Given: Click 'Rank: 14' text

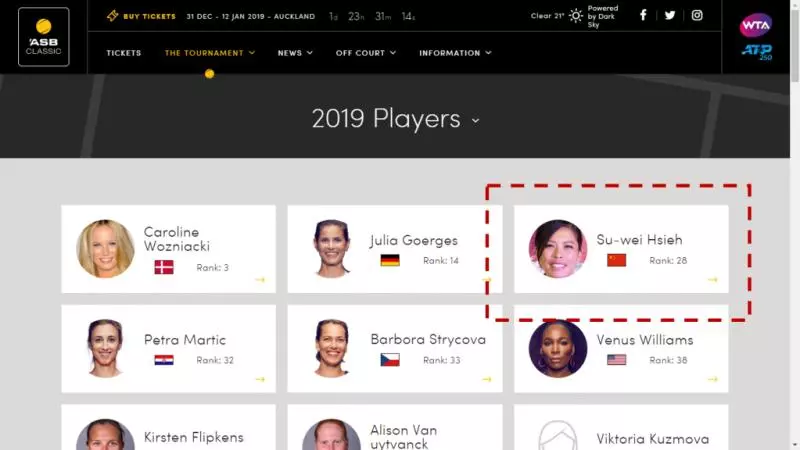Looking at the screenshot, I should [441, 261].
